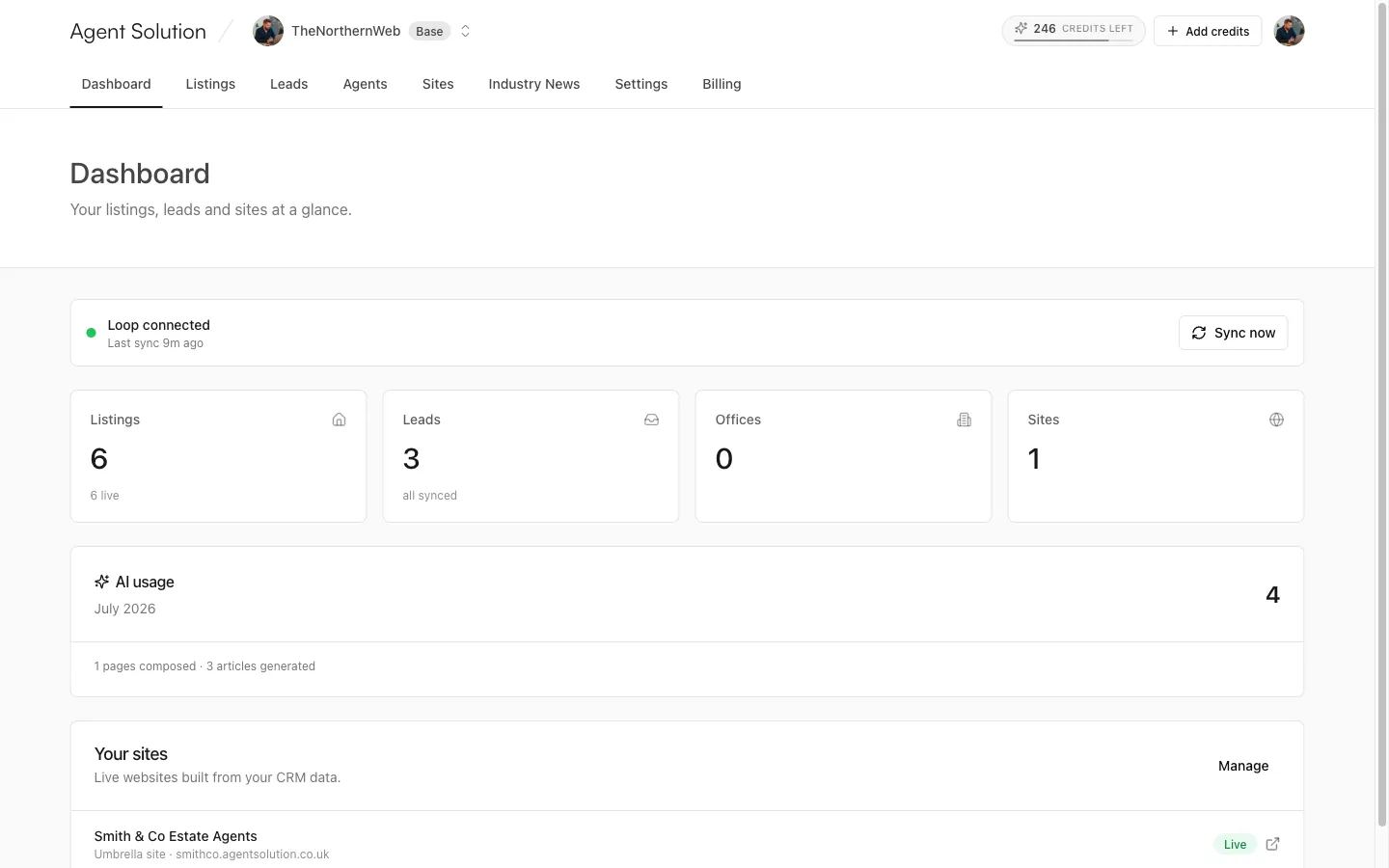Click the TheNorthernWeb workspace name
The image size is (1389, 868).
345,31
